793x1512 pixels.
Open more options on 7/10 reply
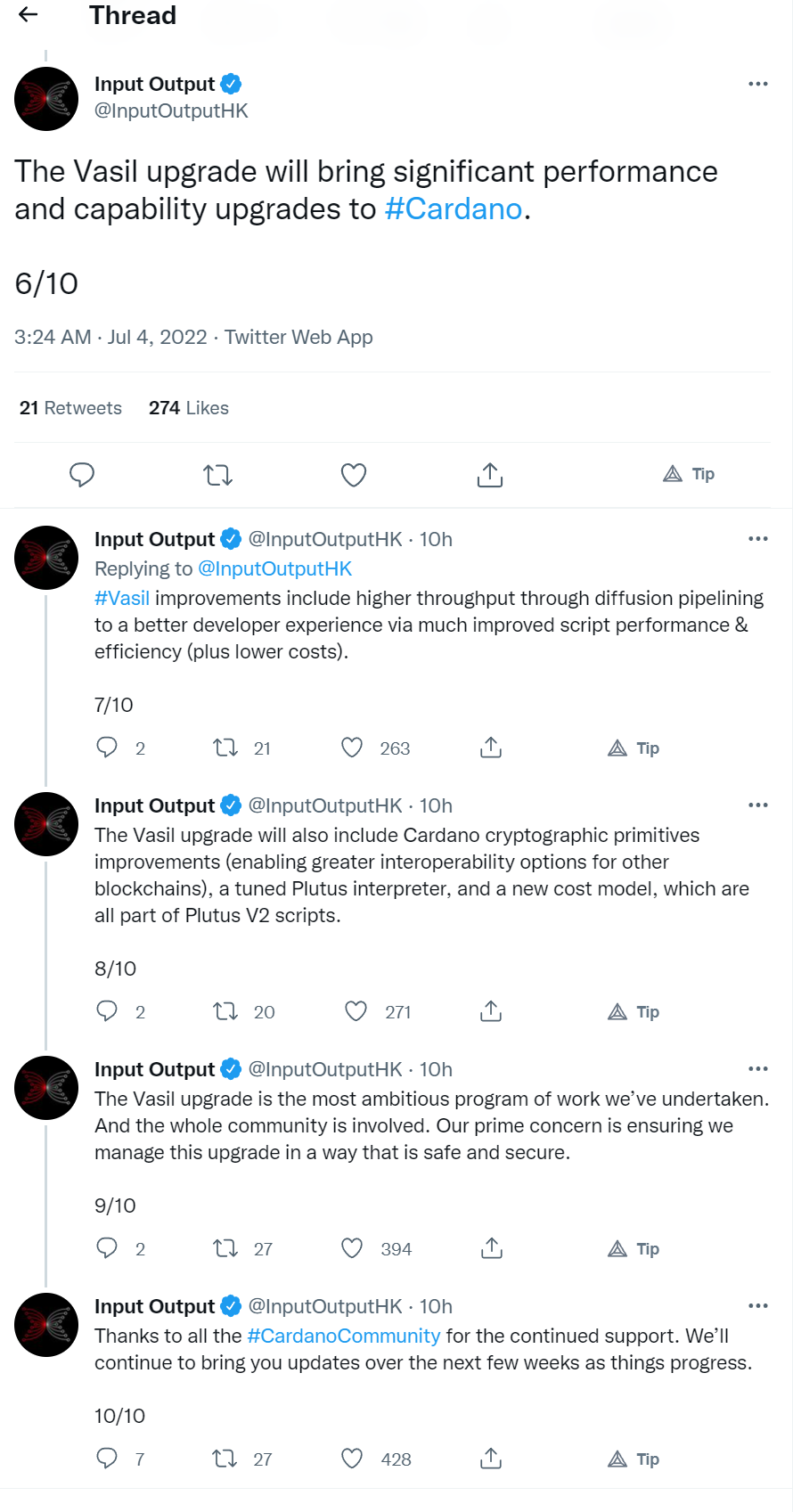point(758,539)
